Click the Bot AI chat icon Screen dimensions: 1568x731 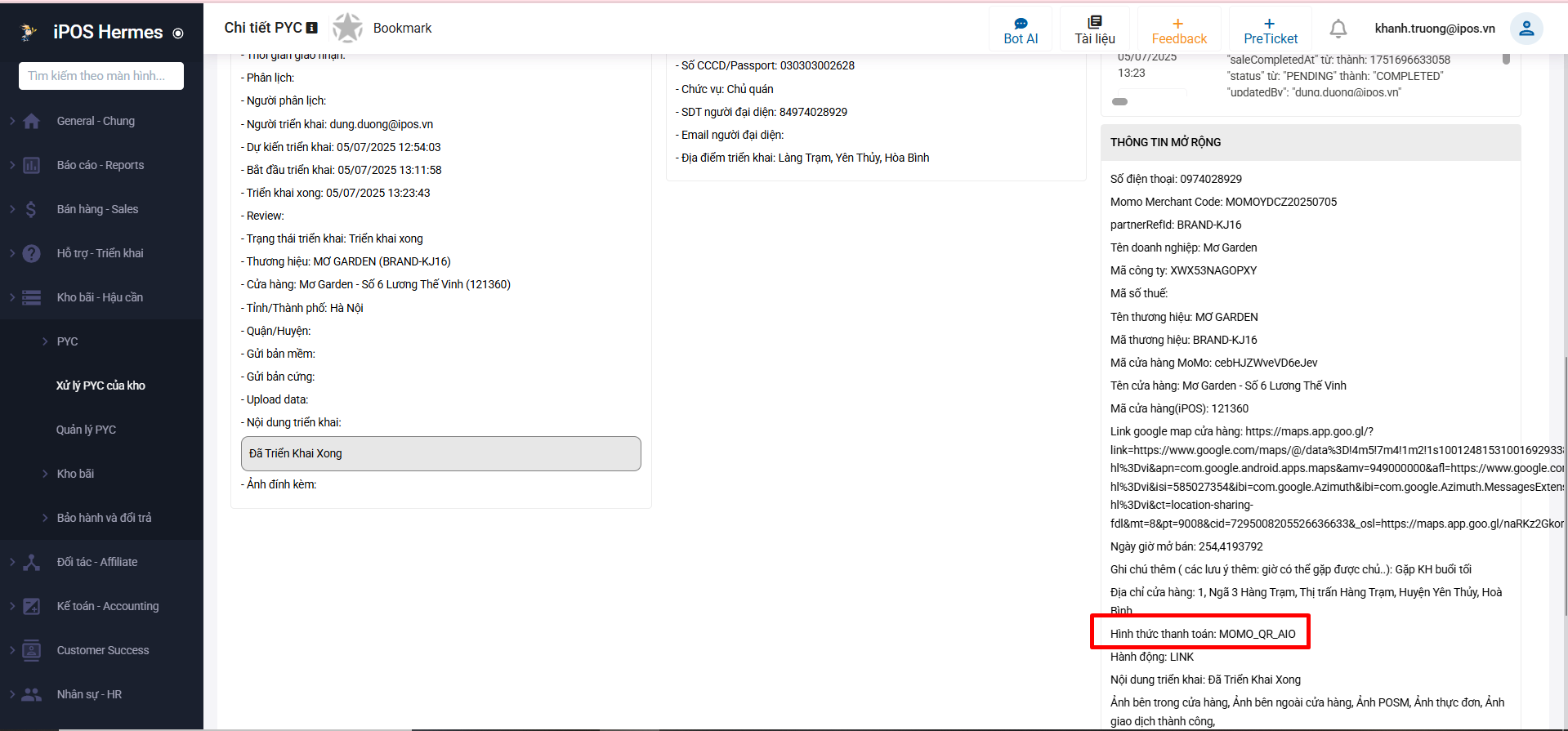pos(1021,23)
